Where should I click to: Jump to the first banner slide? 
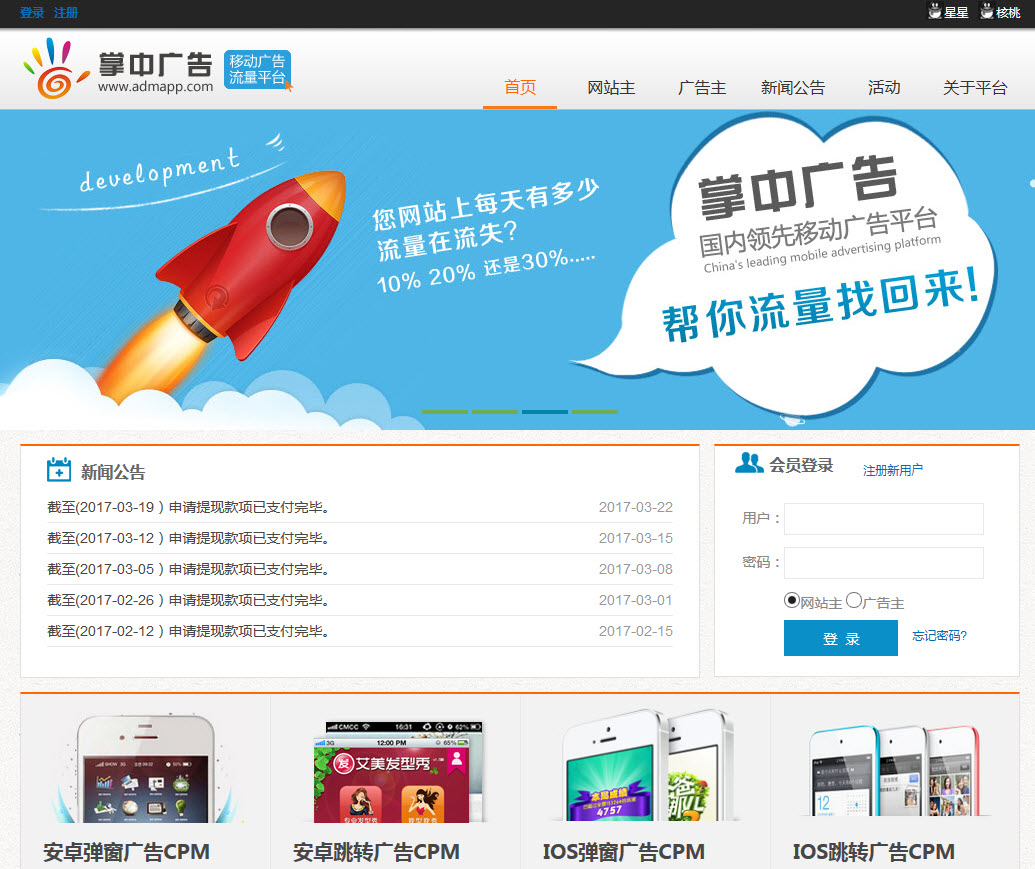445,411
